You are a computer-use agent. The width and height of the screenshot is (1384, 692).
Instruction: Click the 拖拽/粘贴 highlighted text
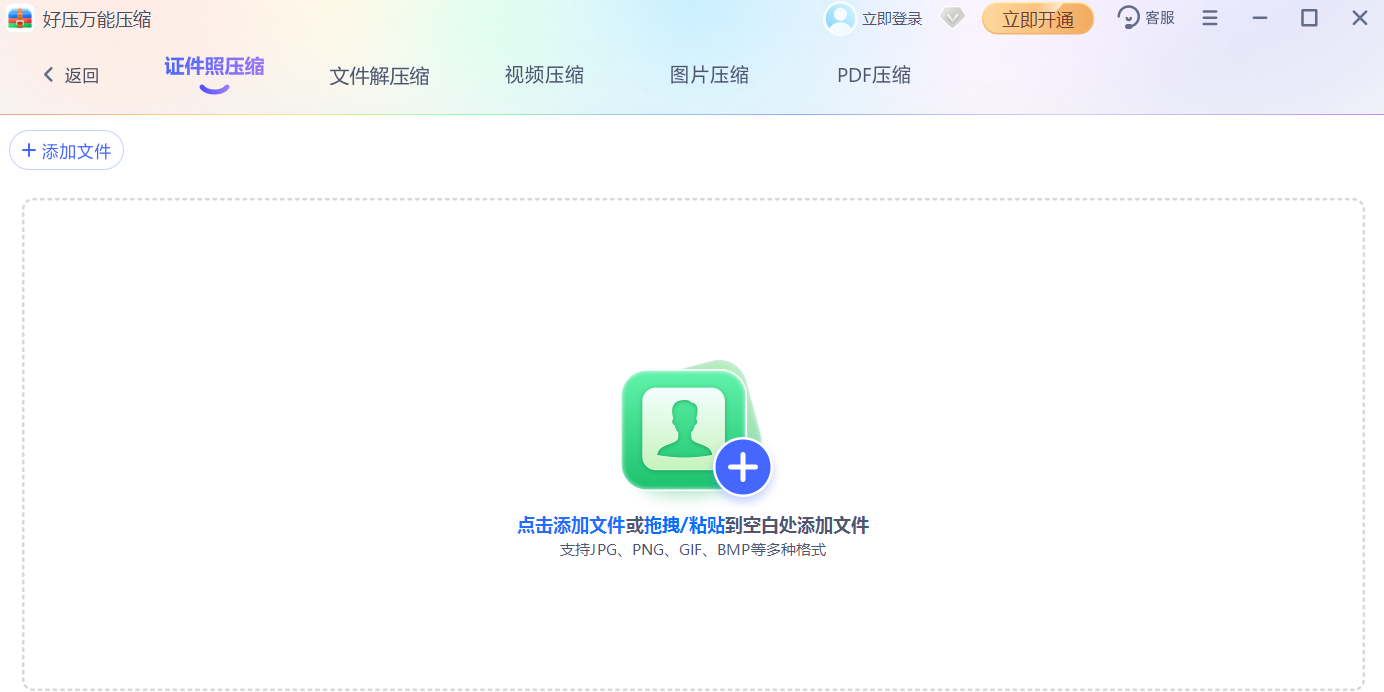(x=684, y=525)
